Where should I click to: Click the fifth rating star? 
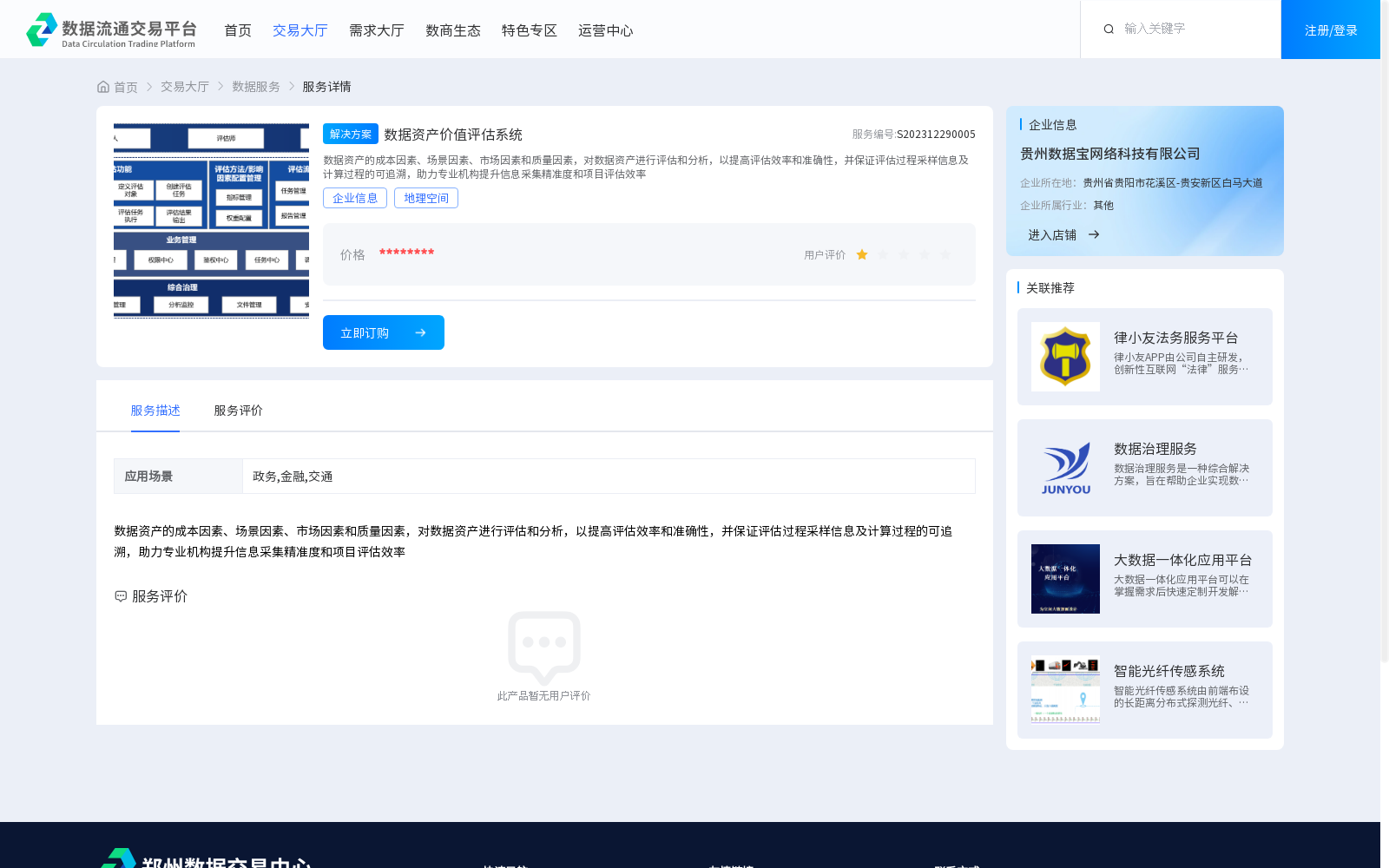point(945,254)
